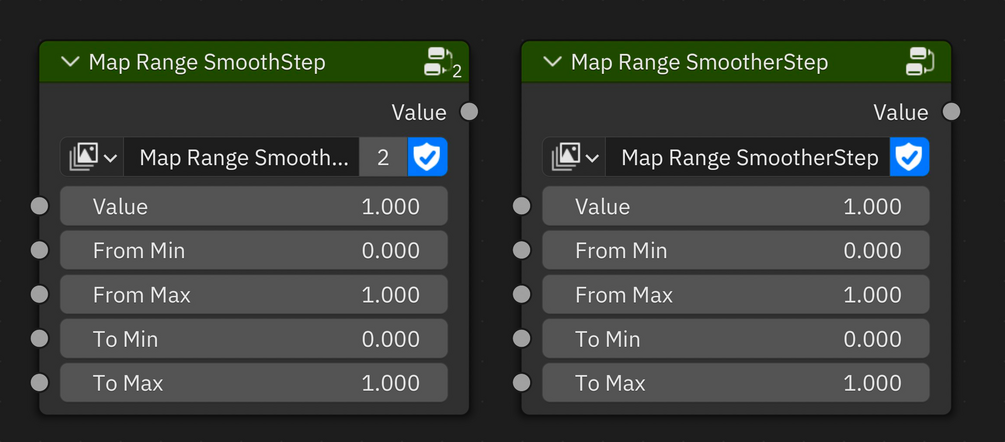The width and height of the screenshot is (1005, 442).
Task: Click Value output socket on SmootherStep node
Action: click(951, 112)
